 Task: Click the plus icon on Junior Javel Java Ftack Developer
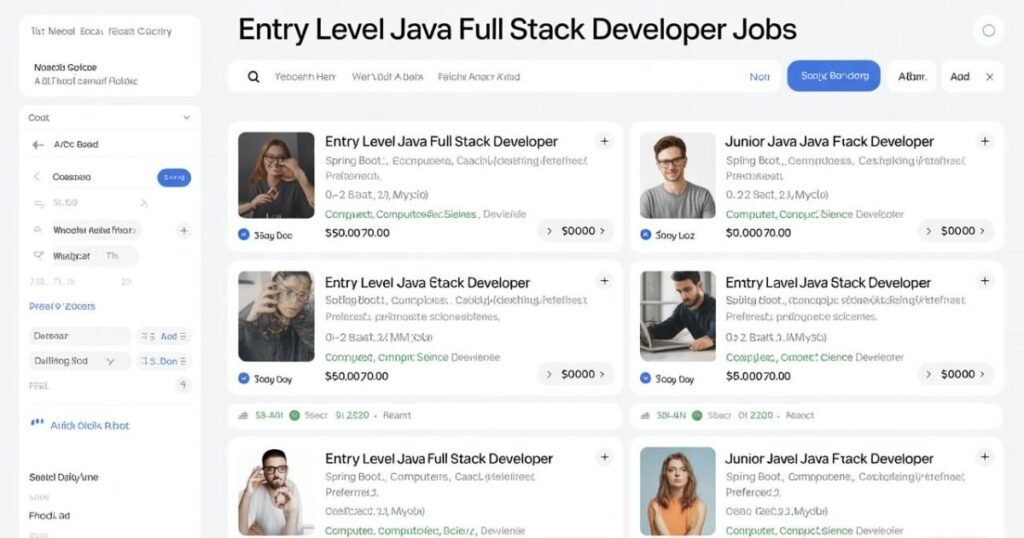984,457
